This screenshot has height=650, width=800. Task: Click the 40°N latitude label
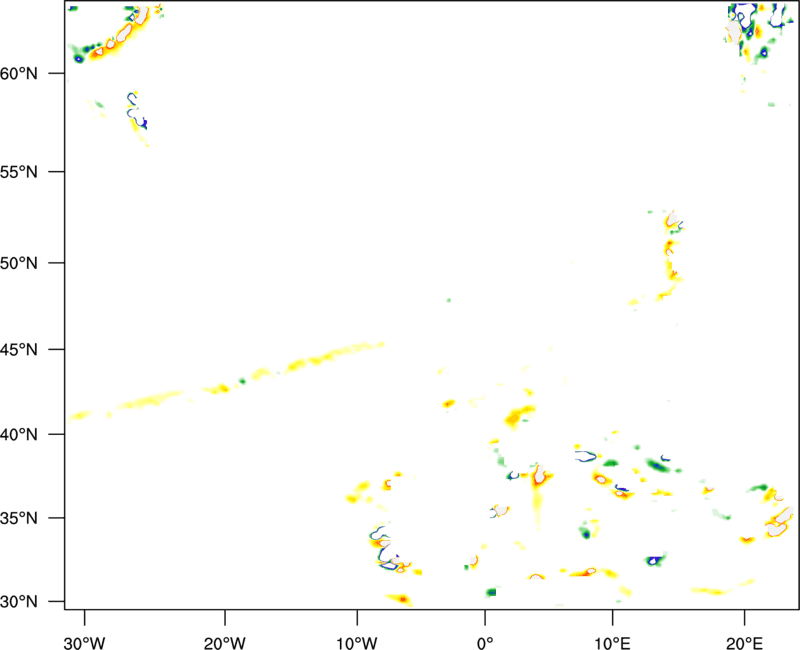tap(19, 435)
